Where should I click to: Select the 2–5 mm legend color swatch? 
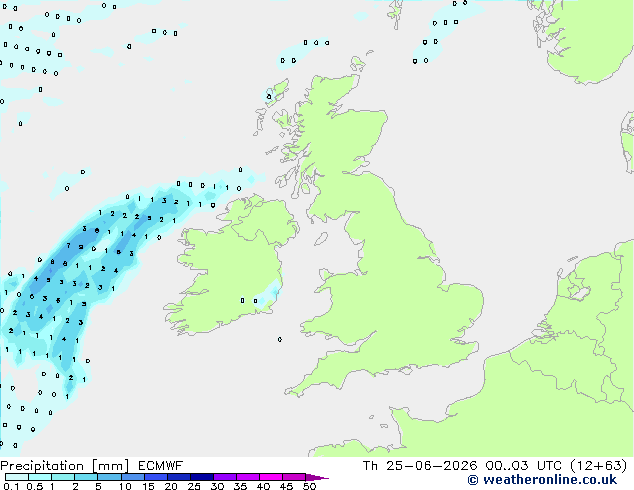pos(86,477)
